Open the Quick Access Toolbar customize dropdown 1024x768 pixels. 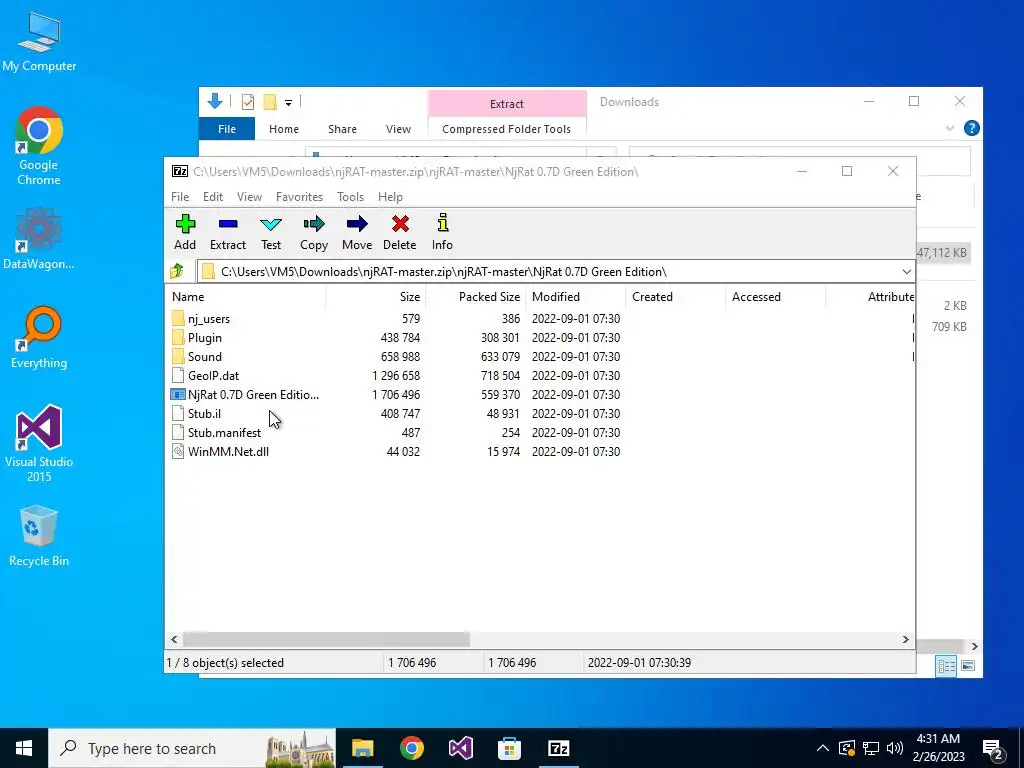click(288, 102)
